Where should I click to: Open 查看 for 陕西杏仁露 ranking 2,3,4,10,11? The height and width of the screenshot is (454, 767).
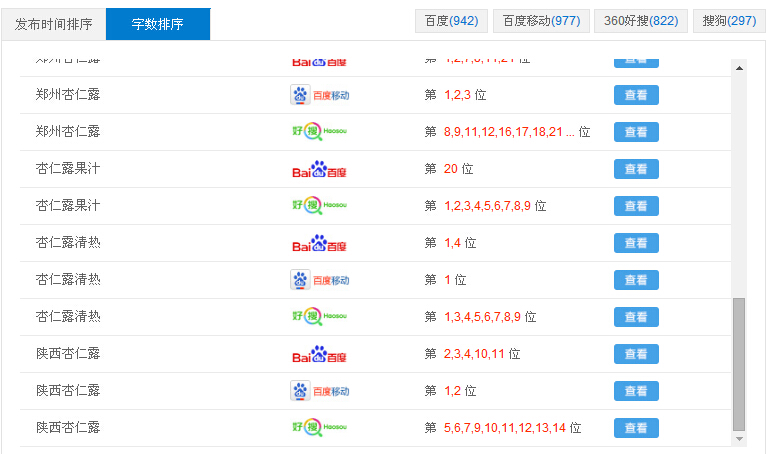click(636, 354)
